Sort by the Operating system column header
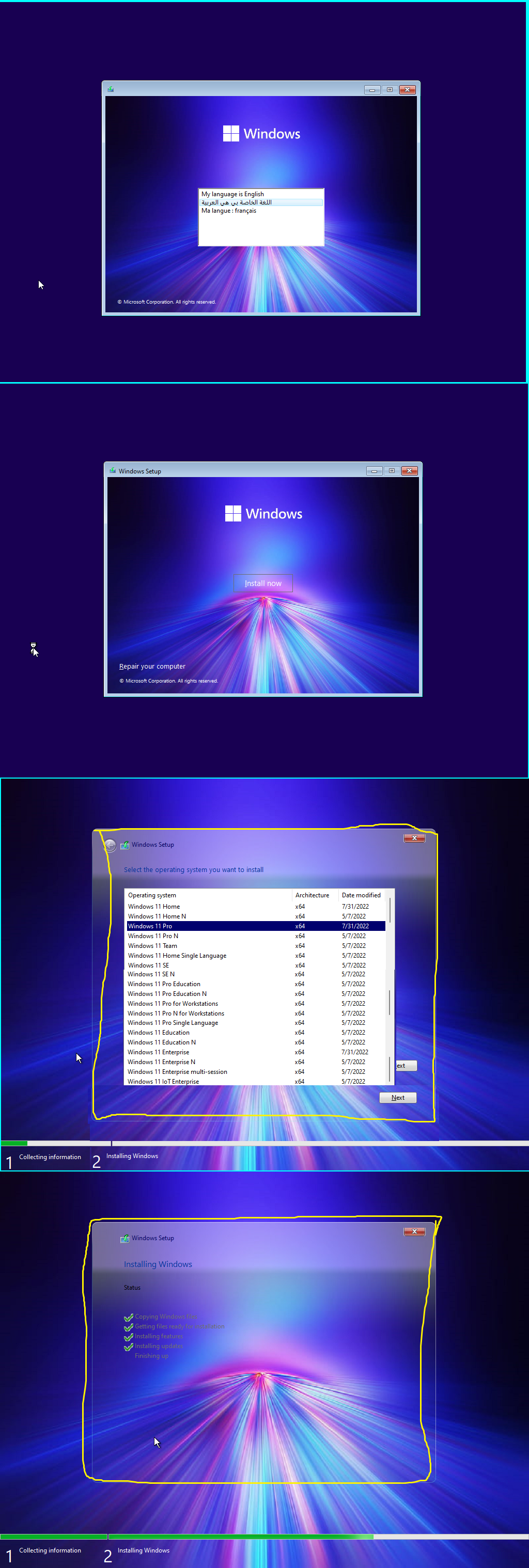The width and height of the screenshot is (529, 1568). coord(208,895)
